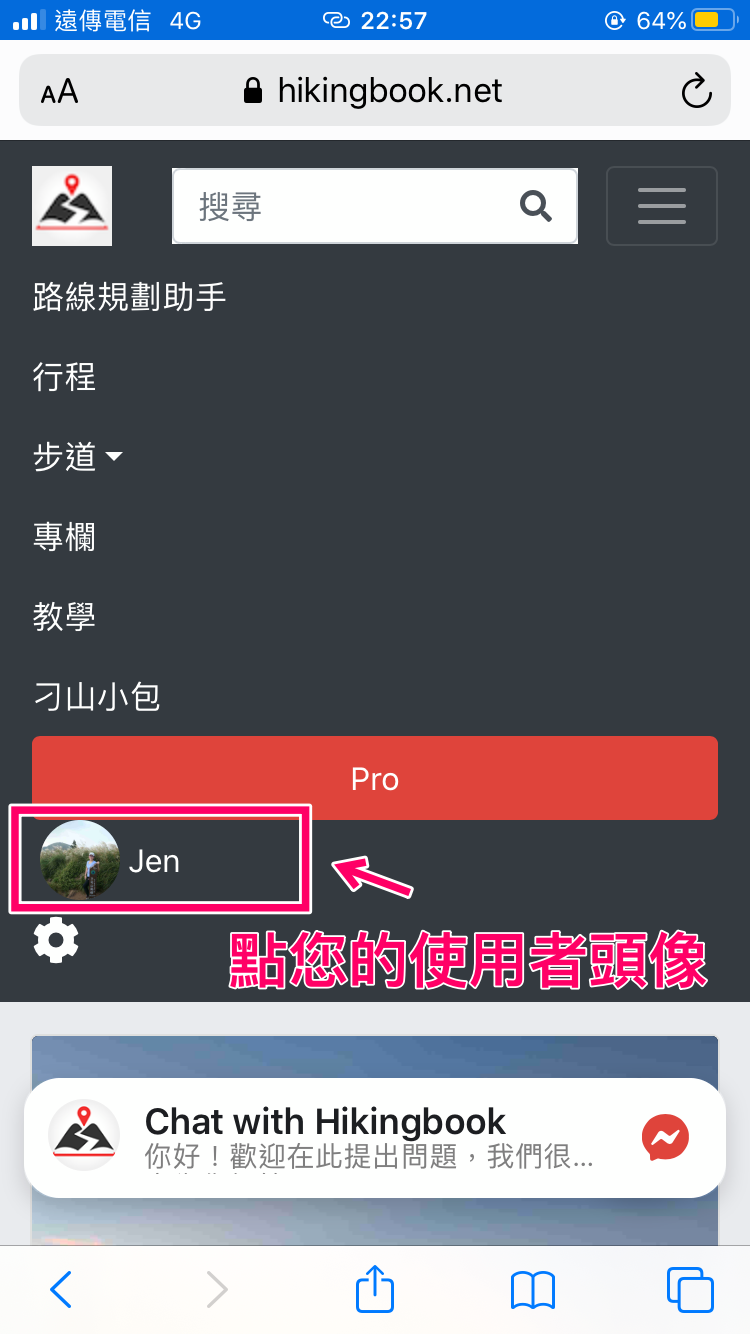The image size is (750, 1334).
Task: Tap the Safari reload page icon
Action: (696, 91)
